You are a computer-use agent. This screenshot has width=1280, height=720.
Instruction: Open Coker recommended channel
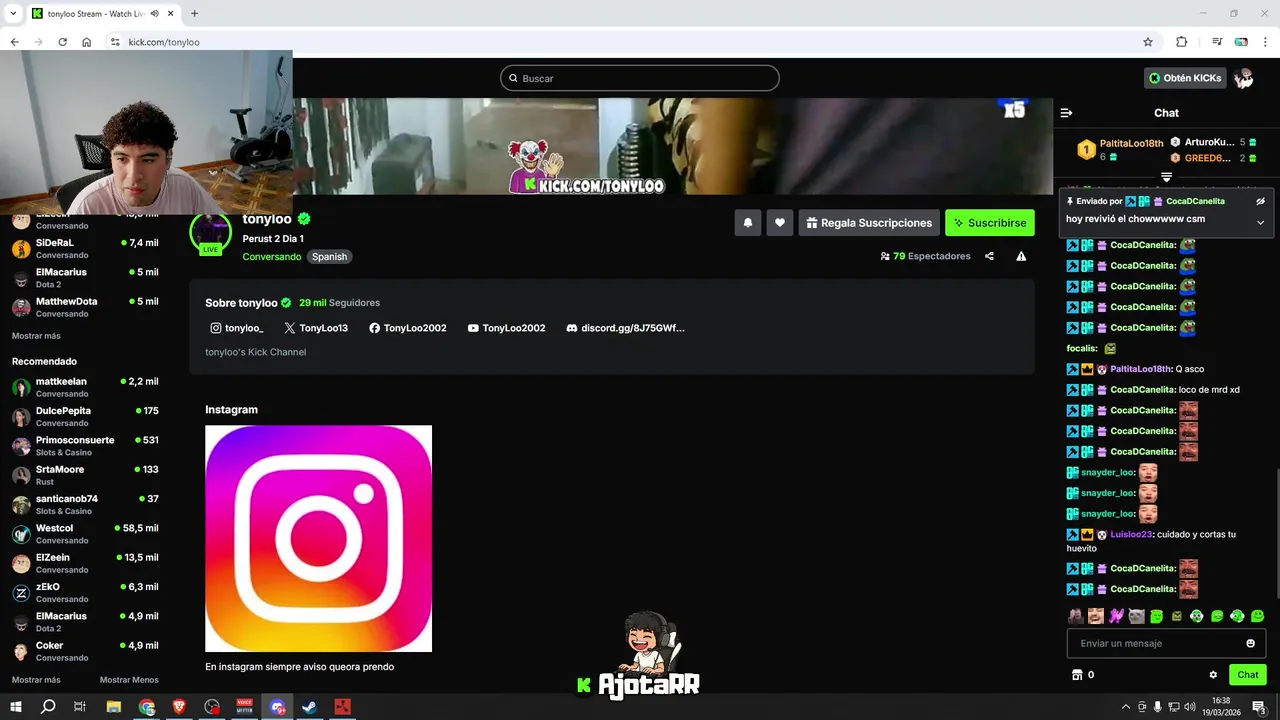click(x=85, y=651)
